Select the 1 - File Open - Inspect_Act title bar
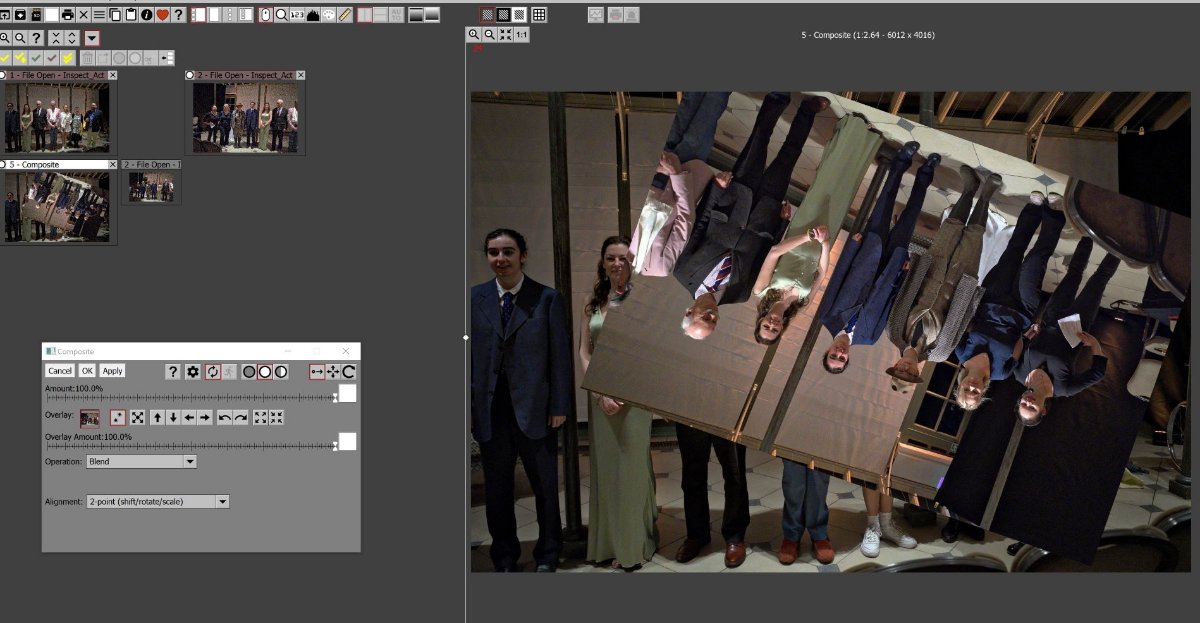This screenshot has width=1200, height=623. click(x=57, y=75)
